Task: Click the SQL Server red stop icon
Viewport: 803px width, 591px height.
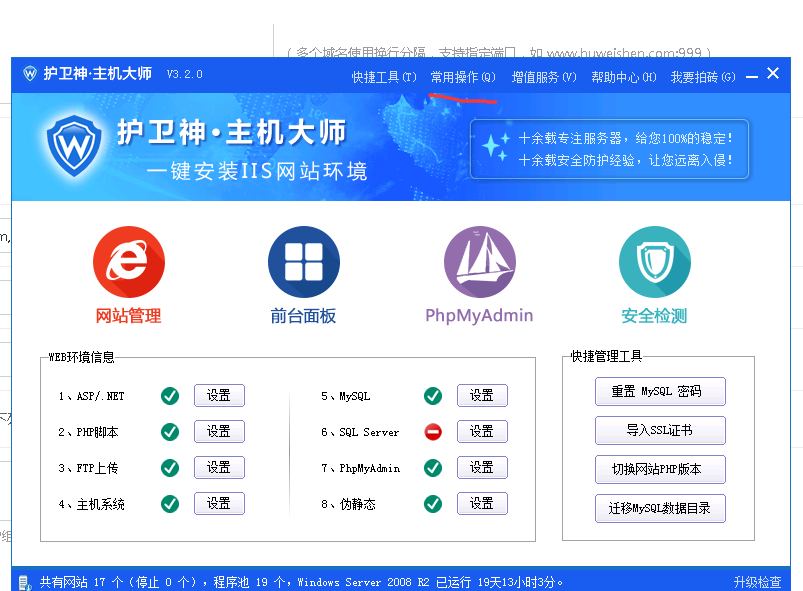Action: pyautogui.click(x=433, y=432)
